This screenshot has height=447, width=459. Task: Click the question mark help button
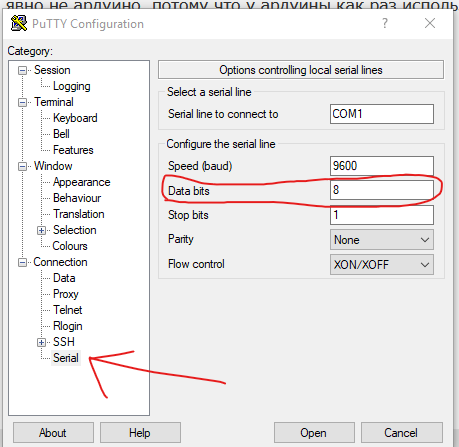(x=385, y=23)
